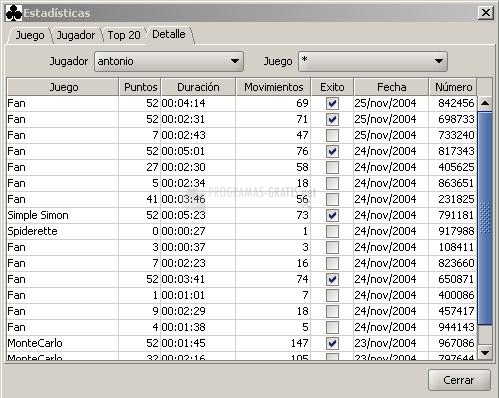Toggle Exito checkbox for game number 817343
The height and width of the screenshot is (398, 499).
pos(332,151)
